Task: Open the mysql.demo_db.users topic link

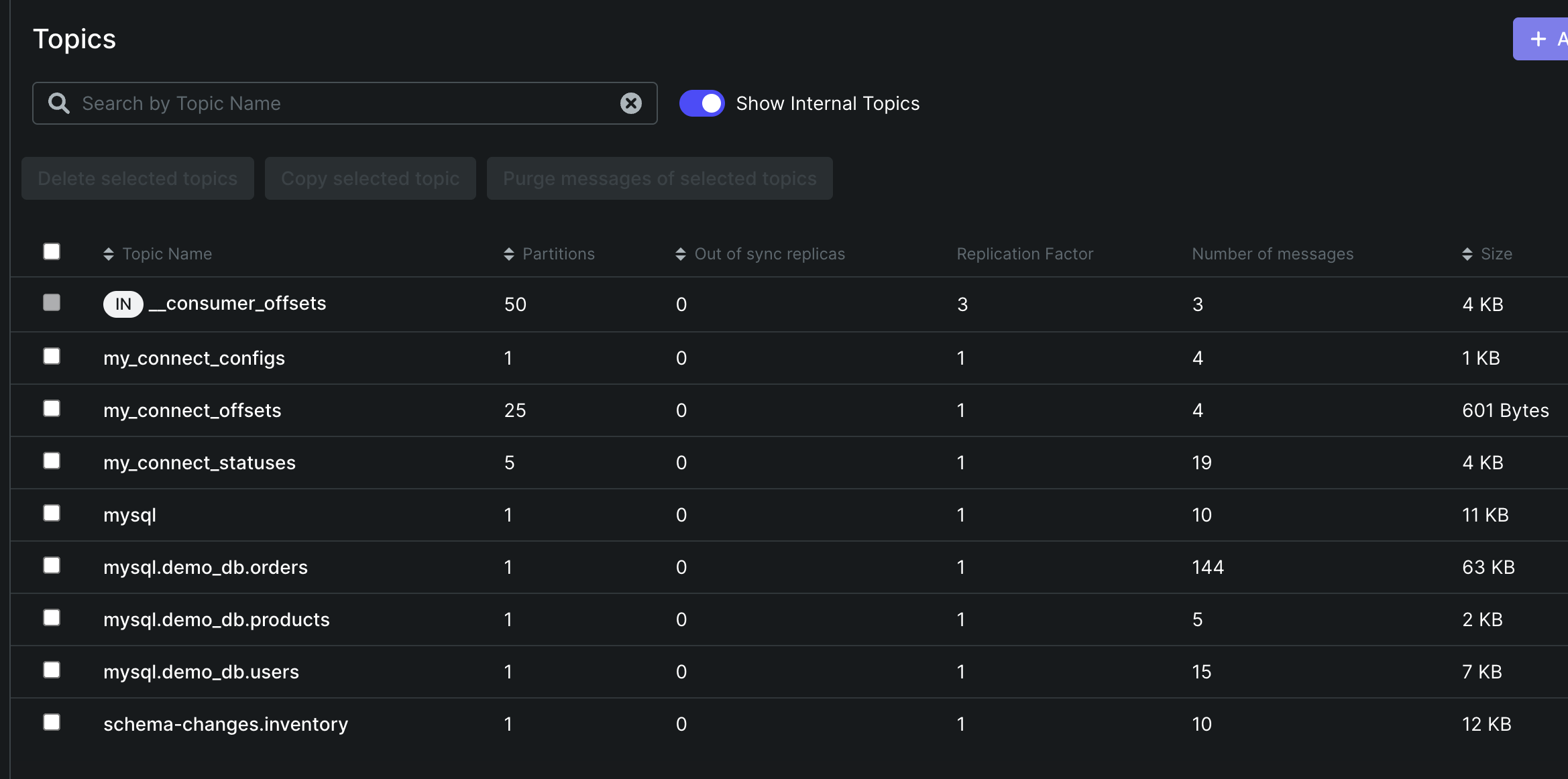Action: click(201, 672)
